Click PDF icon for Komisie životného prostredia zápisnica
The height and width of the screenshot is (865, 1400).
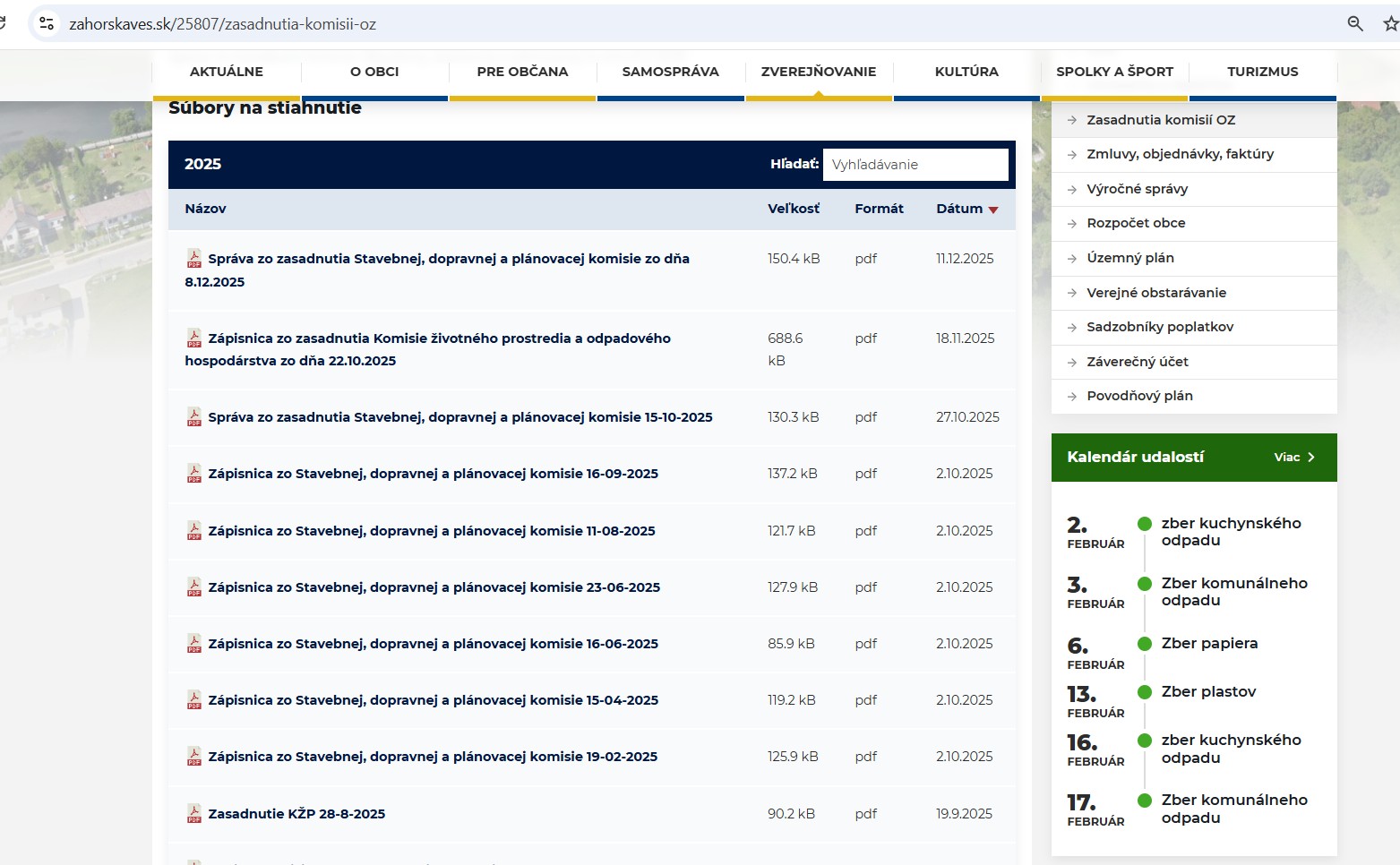[193, 338]
